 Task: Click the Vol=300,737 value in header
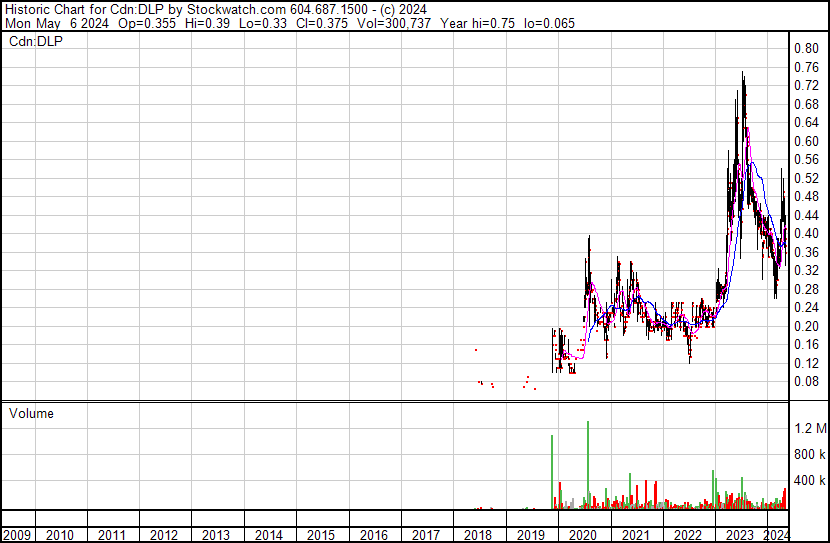click(x=394, y=23)
